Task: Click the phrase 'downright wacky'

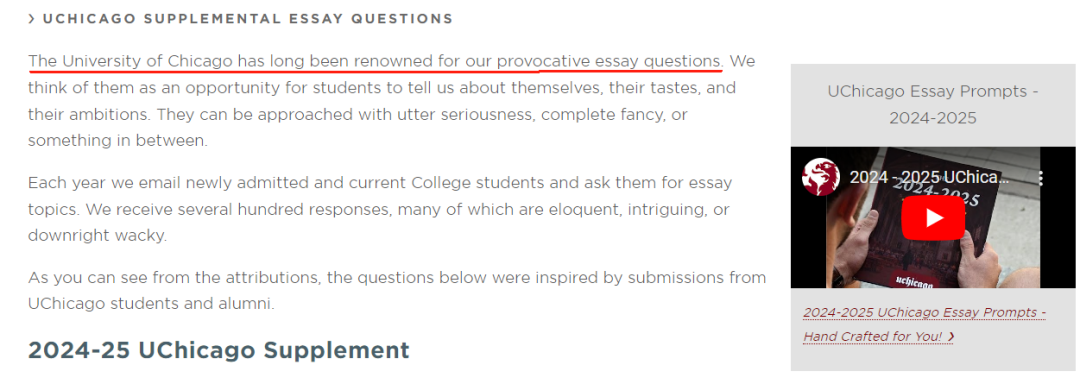Action: pyautogui.click(x=97, y=235)
